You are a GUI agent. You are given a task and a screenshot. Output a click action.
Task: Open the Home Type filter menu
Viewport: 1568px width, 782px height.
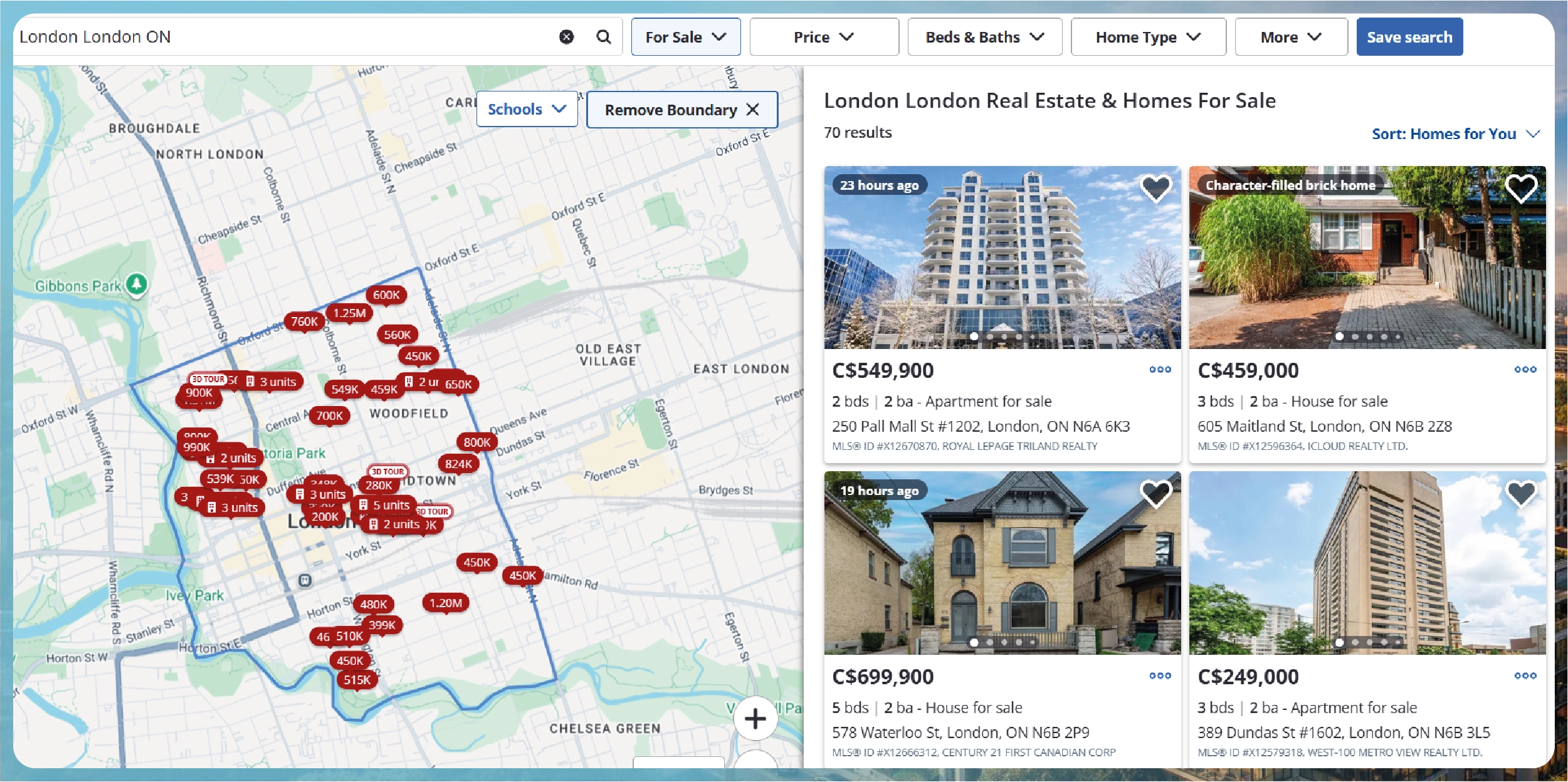pyautogui.click(x=1148, y=37)
